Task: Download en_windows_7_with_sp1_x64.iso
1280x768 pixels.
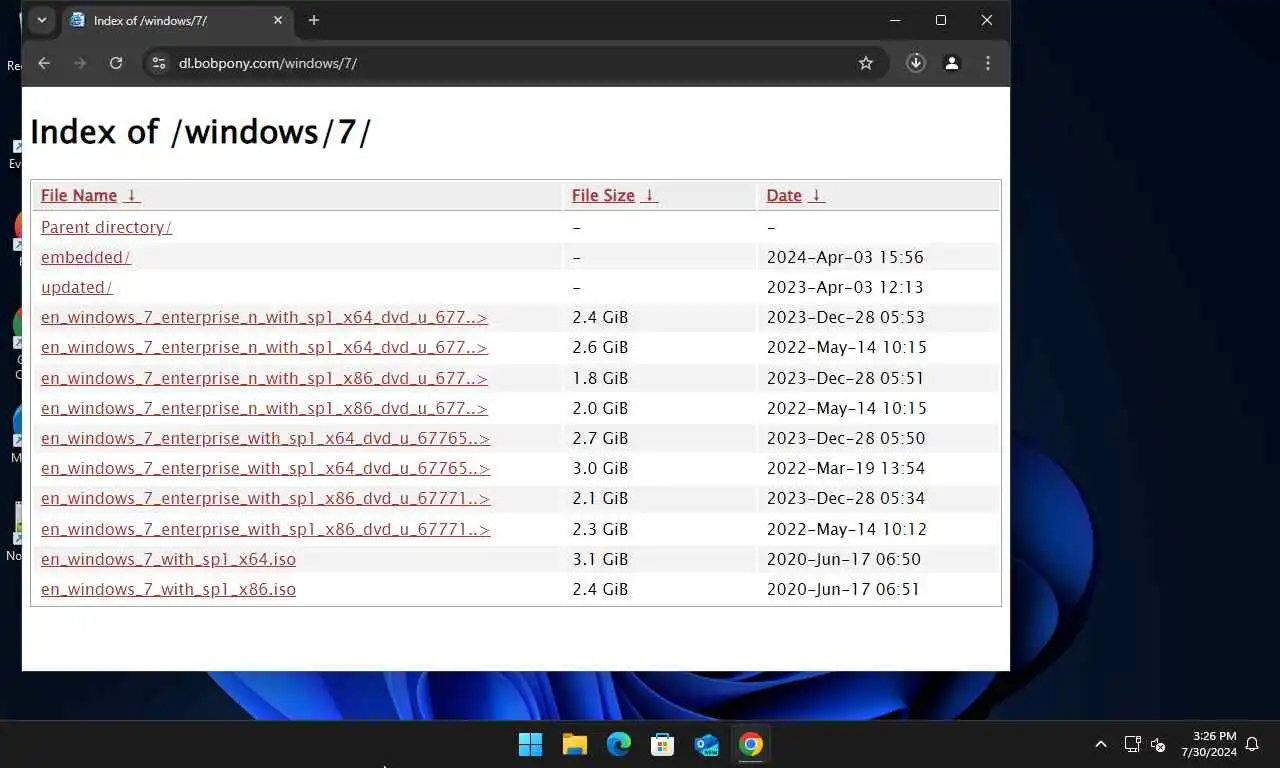Action: [x=168, y=559]
